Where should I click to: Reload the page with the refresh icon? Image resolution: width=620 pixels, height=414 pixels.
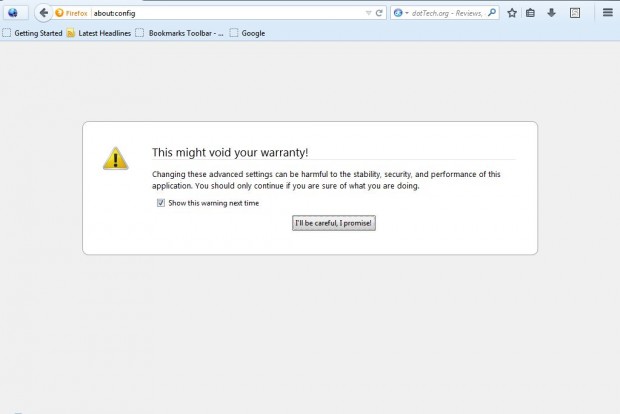pos(379,13)
